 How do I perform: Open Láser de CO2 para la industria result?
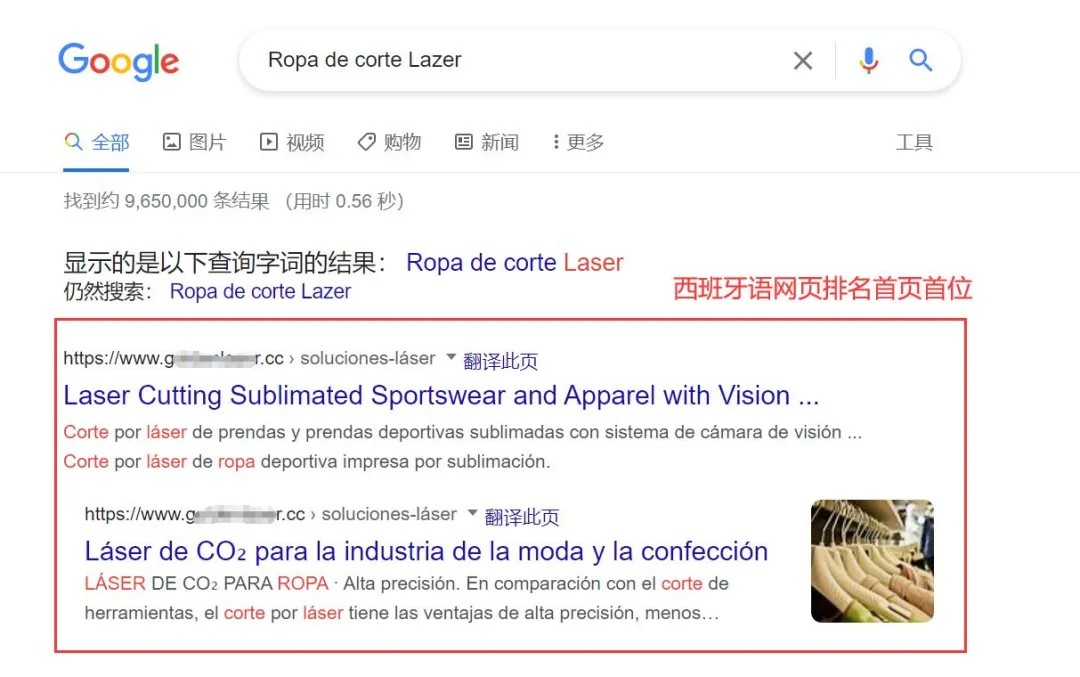[426, 551]
